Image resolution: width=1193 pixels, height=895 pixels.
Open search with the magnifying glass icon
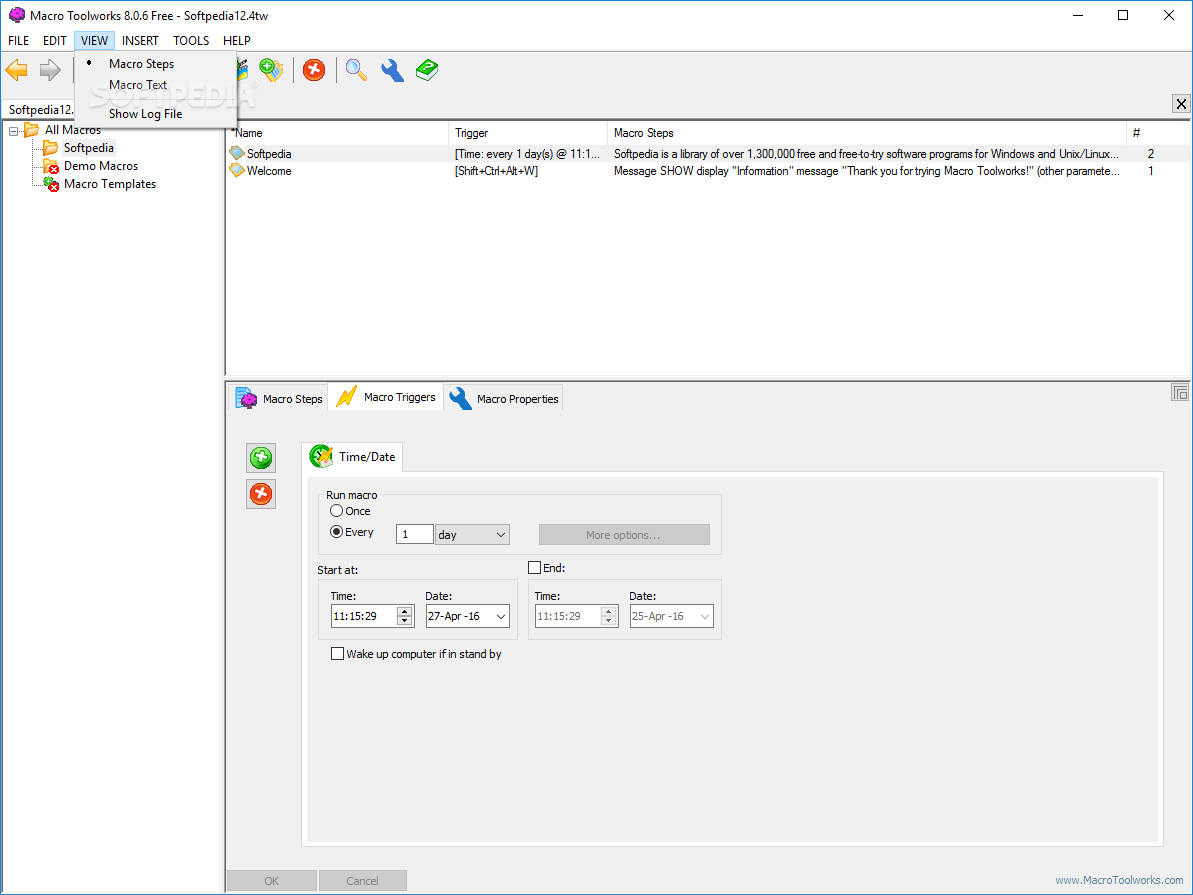coord(355,70)
